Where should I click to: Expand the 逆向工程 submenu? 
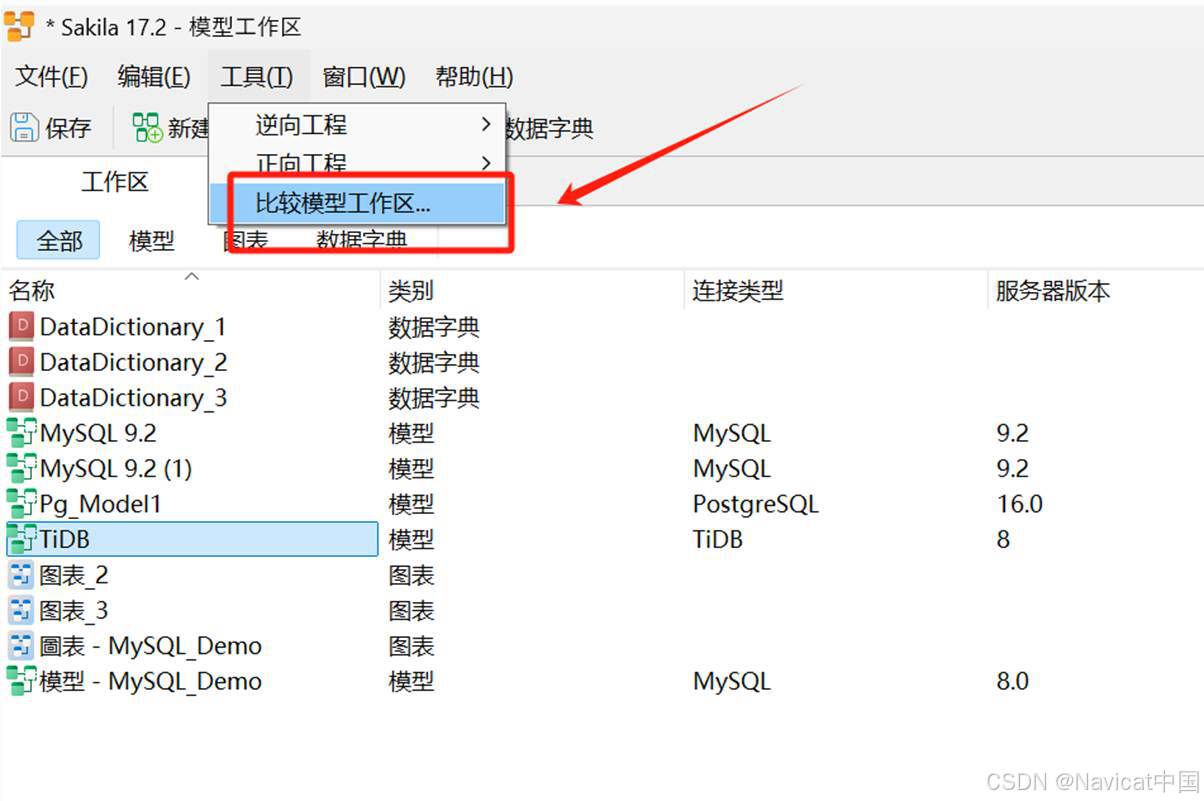tap(357, 125)
